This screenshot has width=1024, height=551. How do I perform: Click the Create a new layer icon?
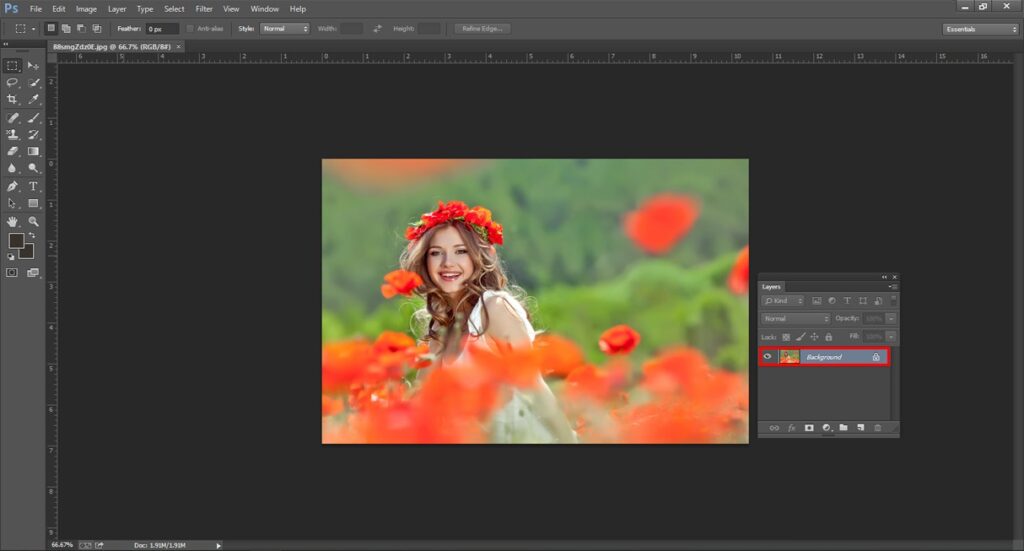tap(861, 428)
